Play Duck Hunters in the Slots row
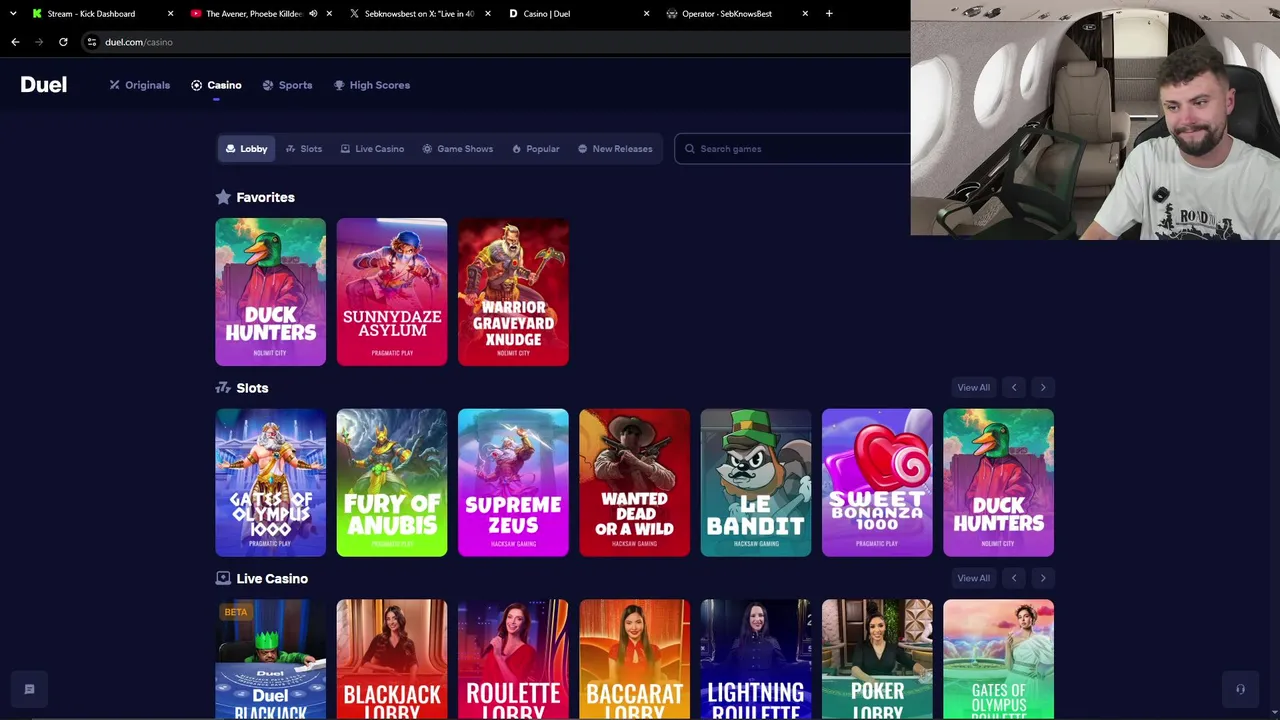This screenshot has height=720, width=1280. pos(998,483)
